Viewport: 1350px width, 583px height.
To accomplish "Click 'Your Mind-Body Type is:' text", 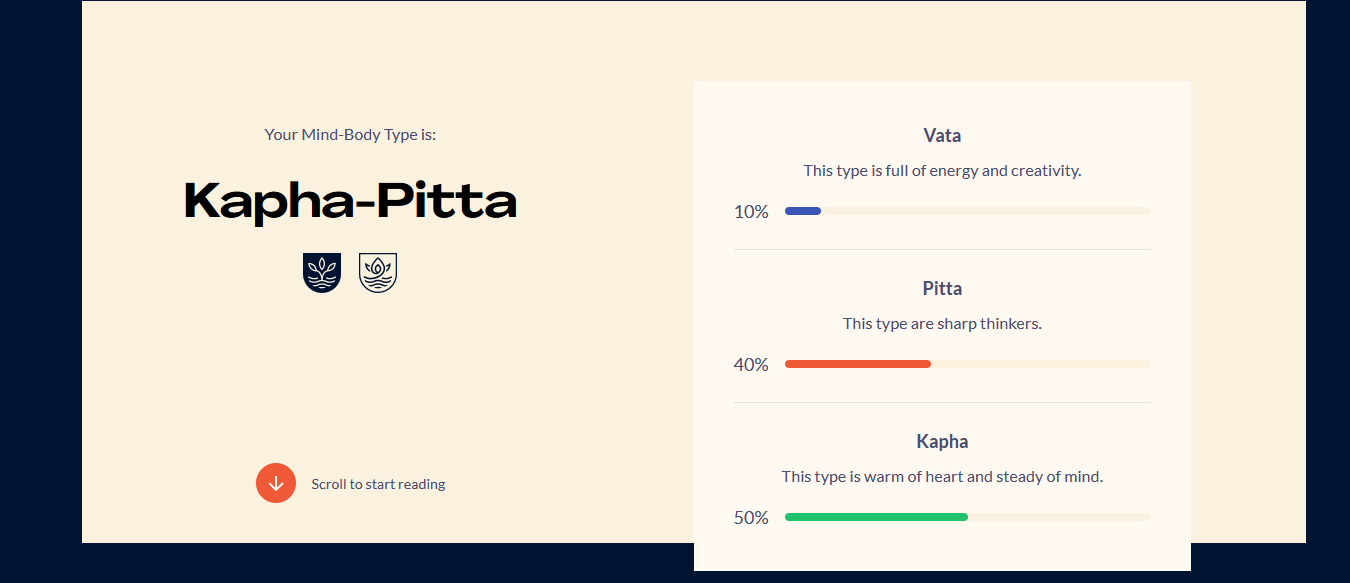I will 350,134.
